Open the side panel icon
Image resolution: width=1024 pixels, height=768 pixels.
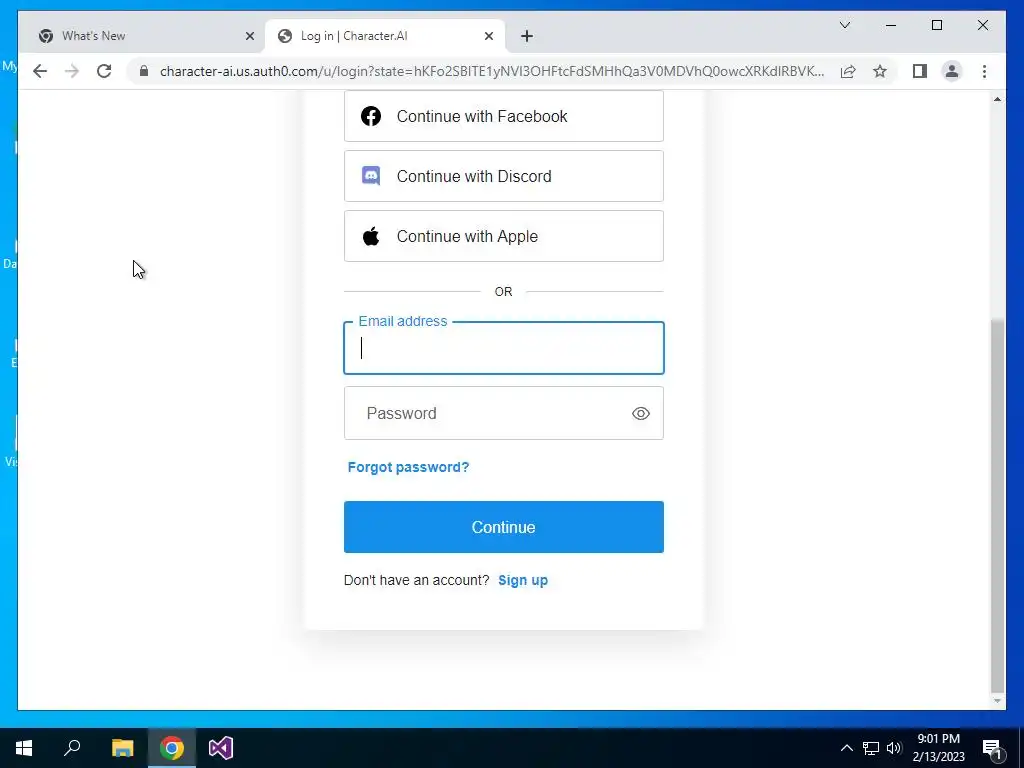point(920,71)
